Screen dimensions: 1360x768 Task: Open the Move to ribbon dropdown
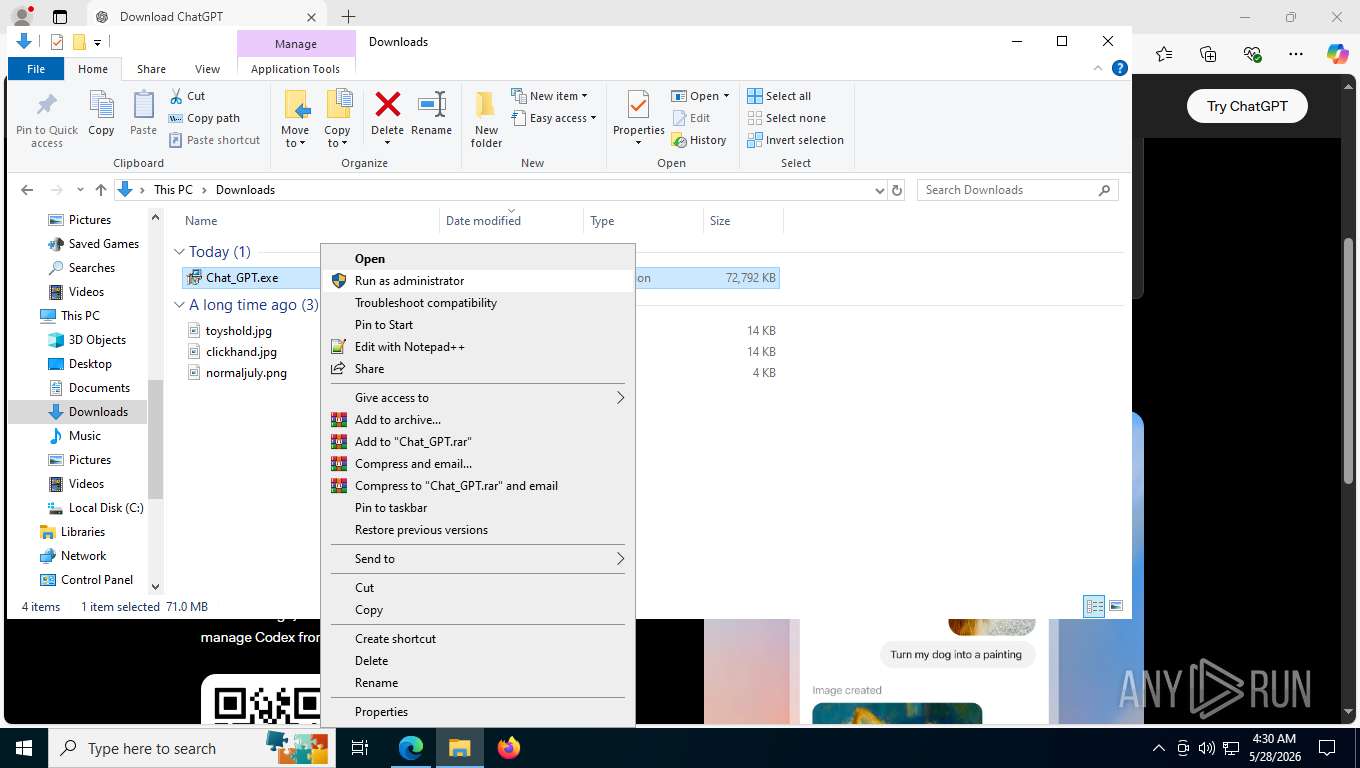click(295, 119)
